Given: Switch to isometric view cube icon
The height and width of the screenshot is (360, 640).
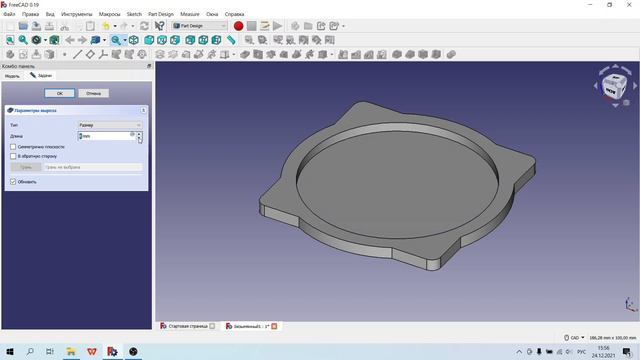Looking at the screenshot, I should pos(133,40).
